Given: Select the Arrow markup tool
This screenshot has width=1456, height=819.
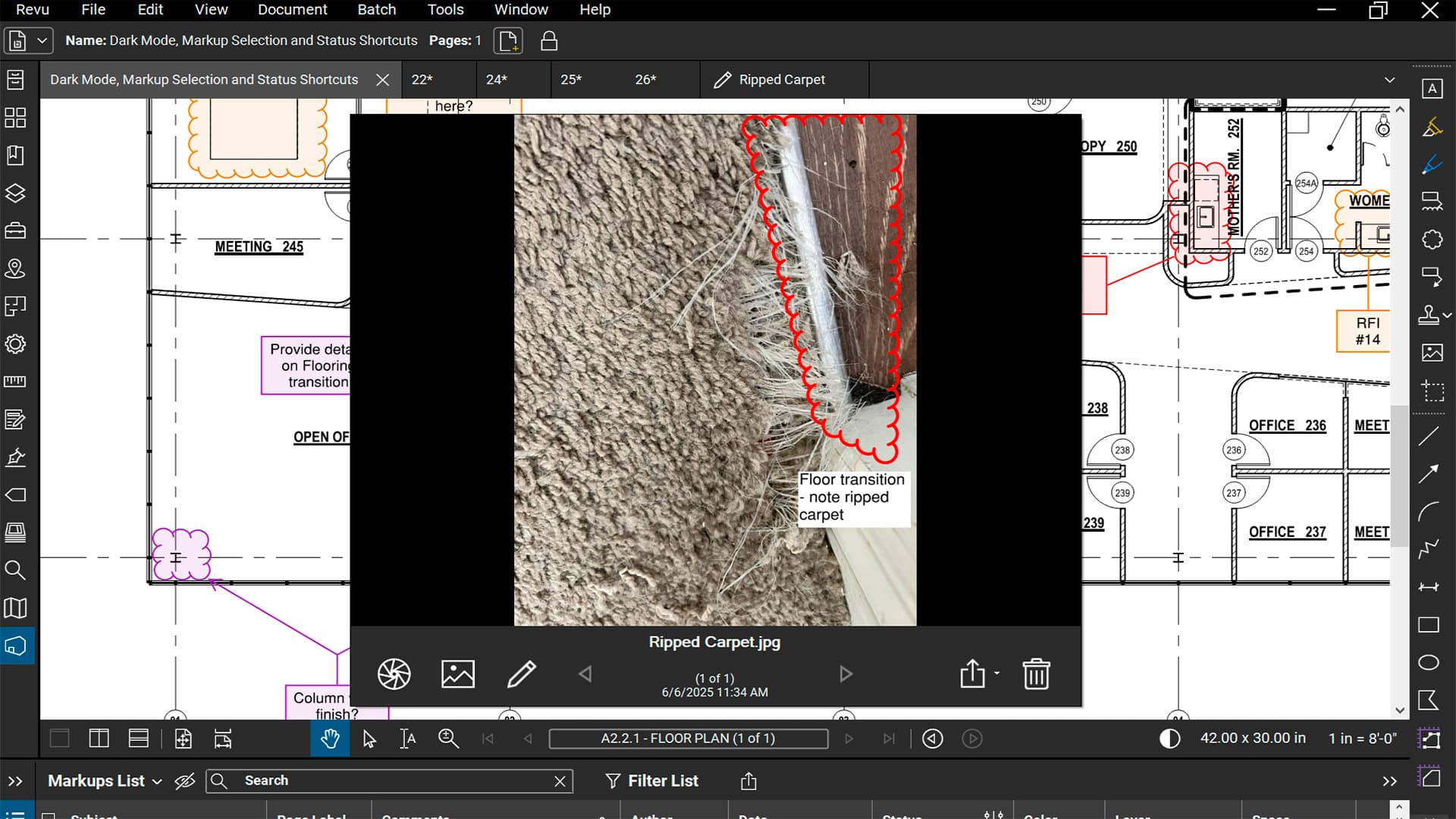Looking at the screenshot, I should (1429, 474).
